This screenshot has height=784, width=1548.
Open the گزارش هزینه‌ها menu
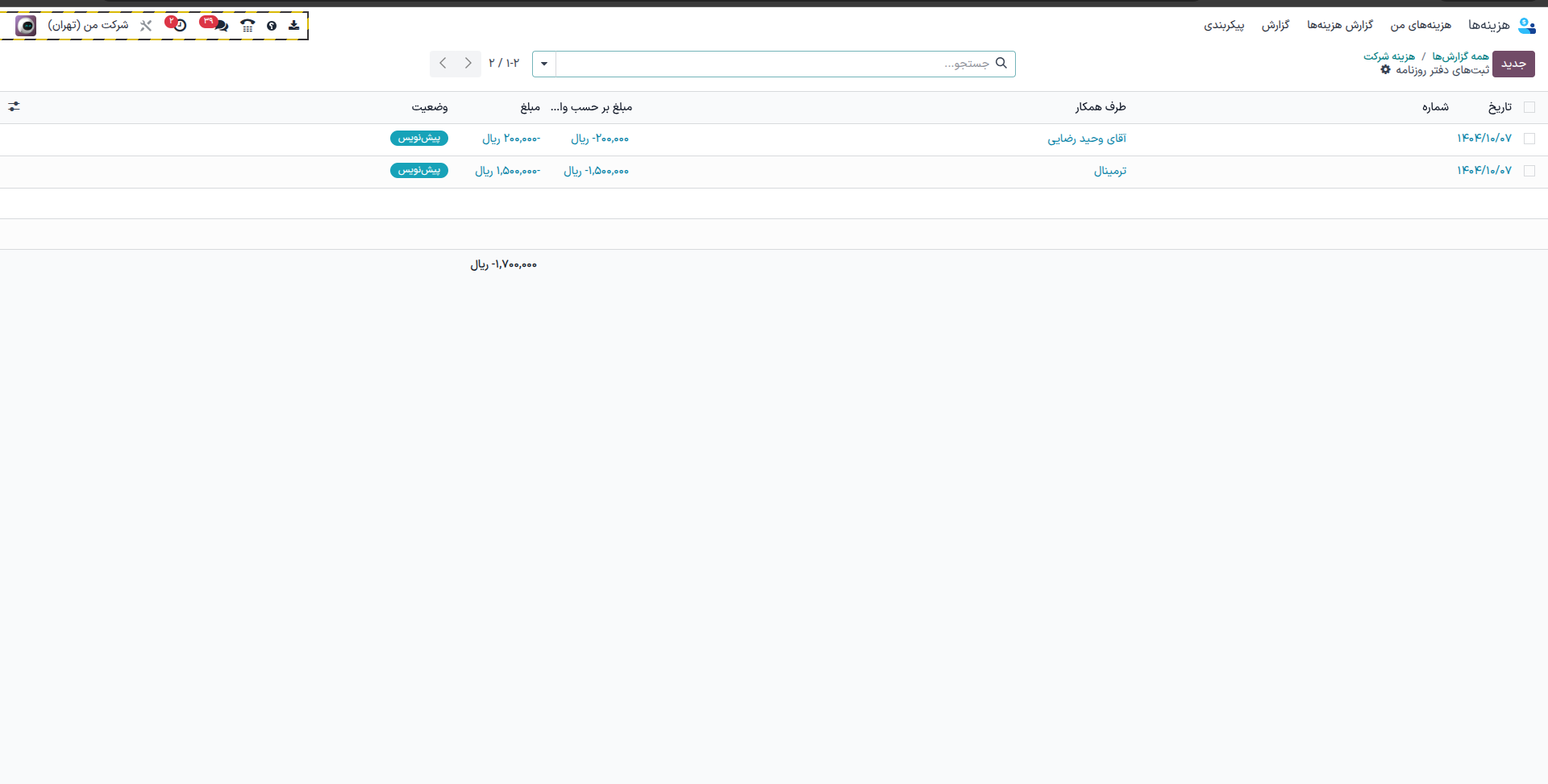pos(1339,26)
